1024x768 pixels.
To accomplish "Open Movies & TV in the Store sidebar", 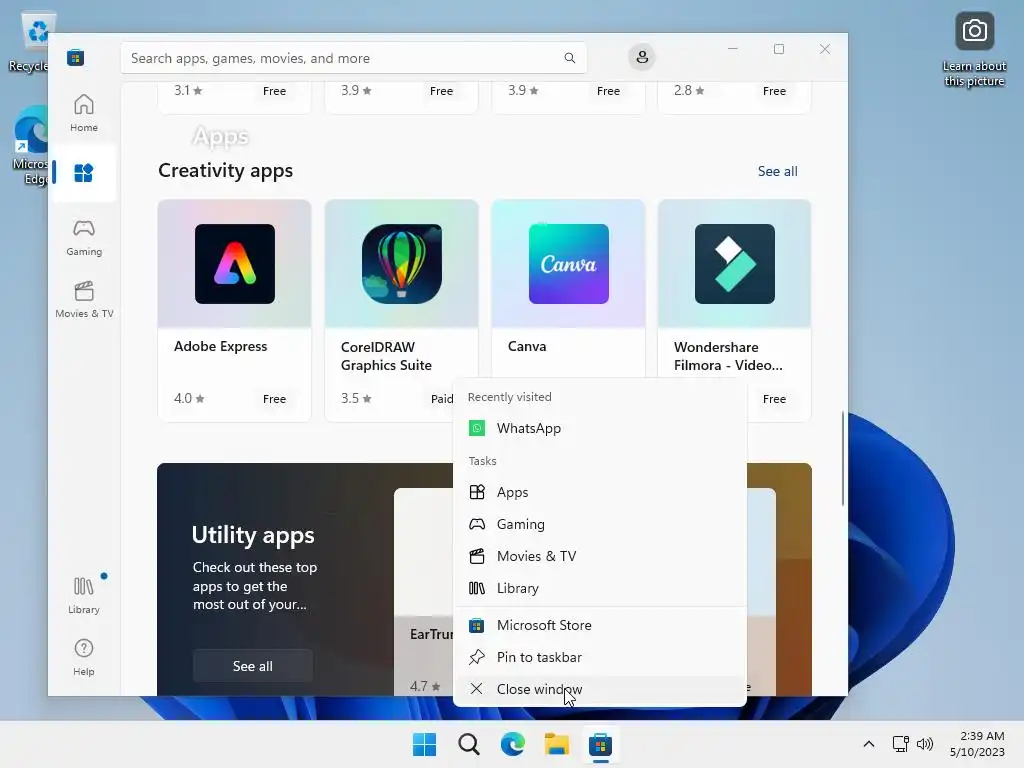I will tap(84, 300).
